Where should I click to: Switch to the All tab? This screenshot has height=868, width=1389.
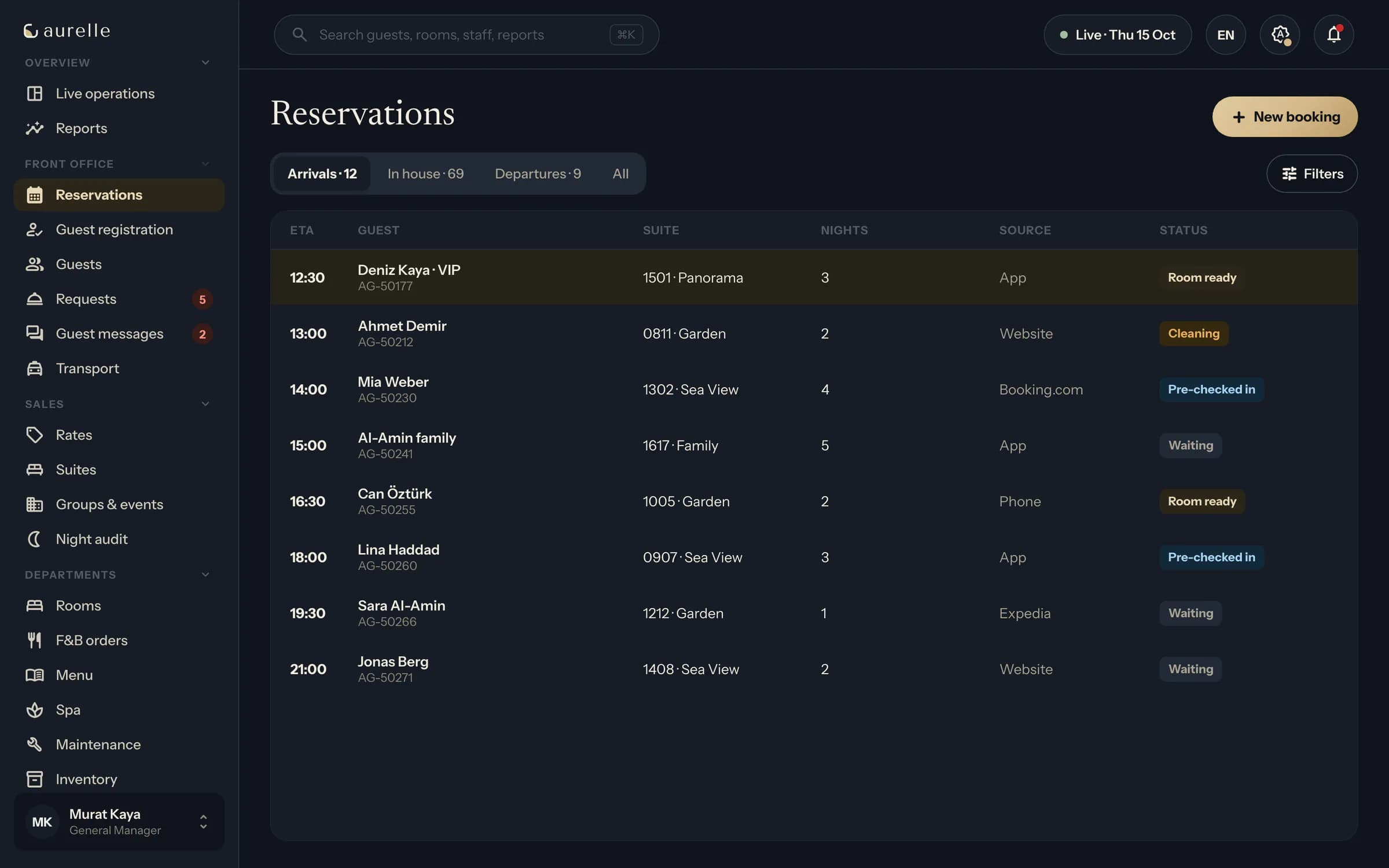click(620, 174)
